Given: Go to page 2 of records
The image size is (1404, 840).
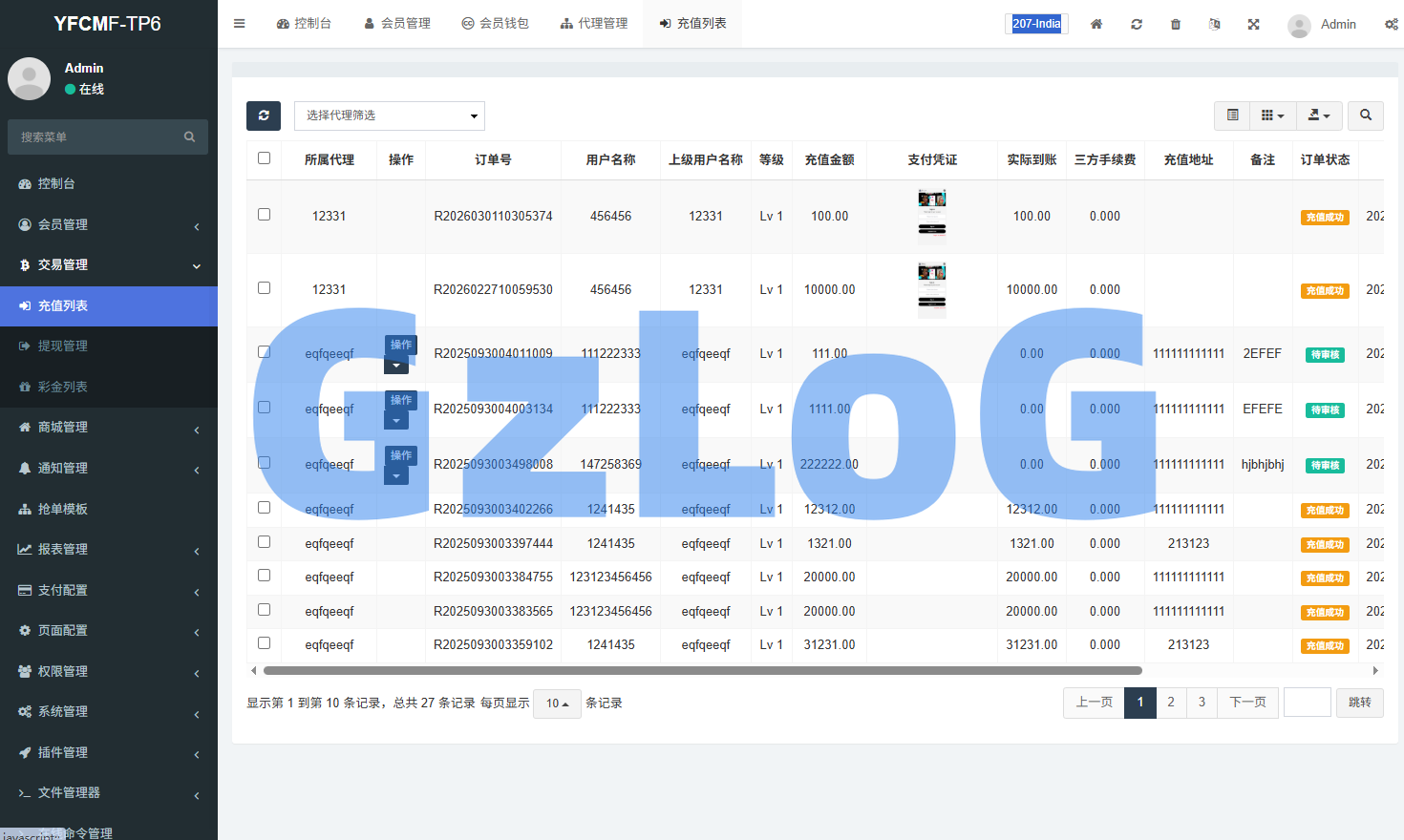Looking at the screenshot, I should pyautogui.click(x=1171, y=703).
